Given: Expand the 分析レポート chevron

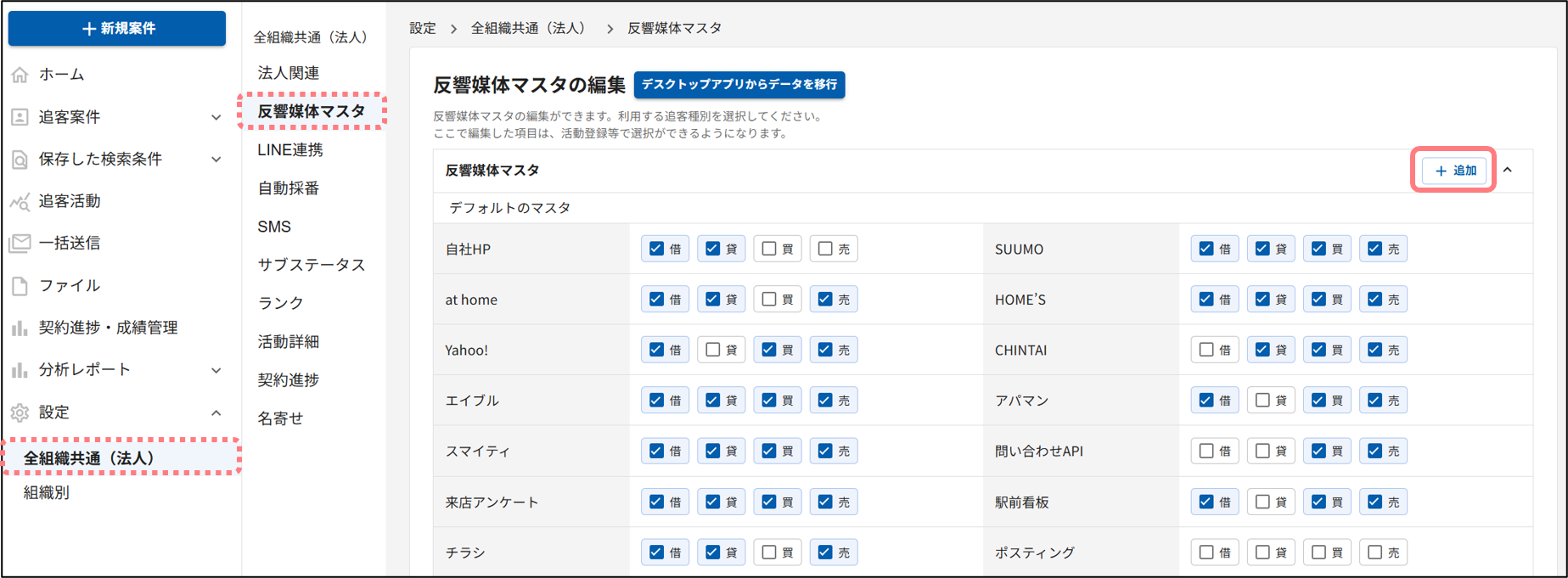Looking at the screenshot, I should coord(216,370).
